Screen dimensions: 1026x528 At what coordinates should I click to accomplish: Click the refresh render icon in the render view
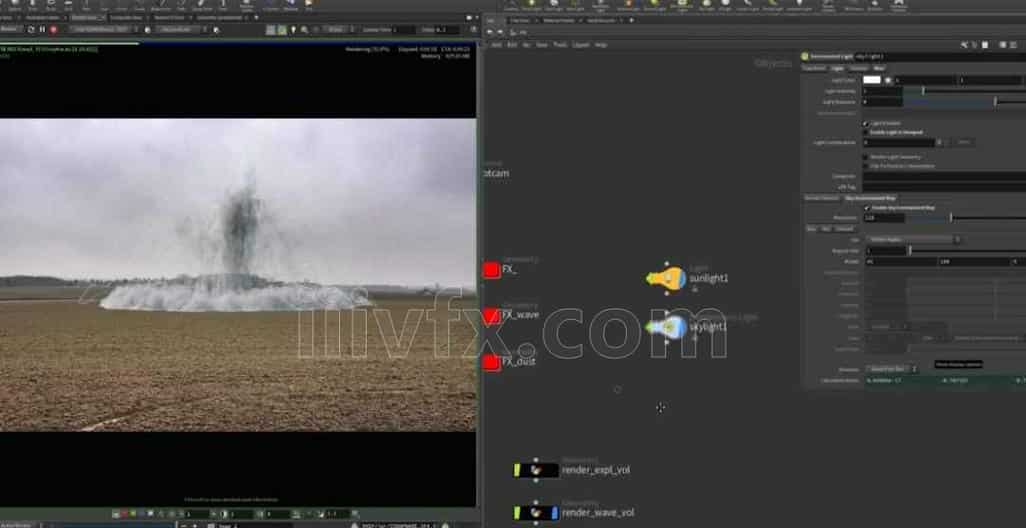31,29
